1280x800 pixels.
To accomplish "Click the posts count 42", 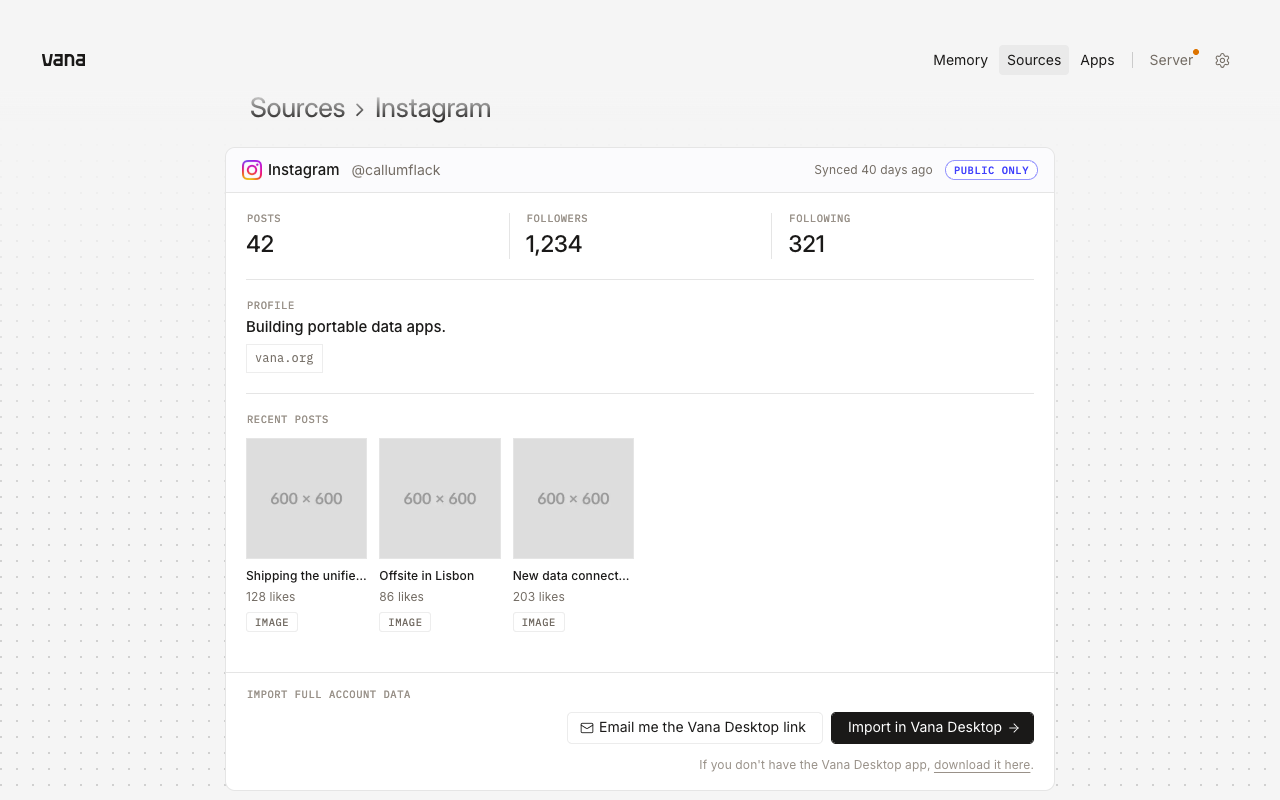I will pyautogui.click(x=260, y=244).
